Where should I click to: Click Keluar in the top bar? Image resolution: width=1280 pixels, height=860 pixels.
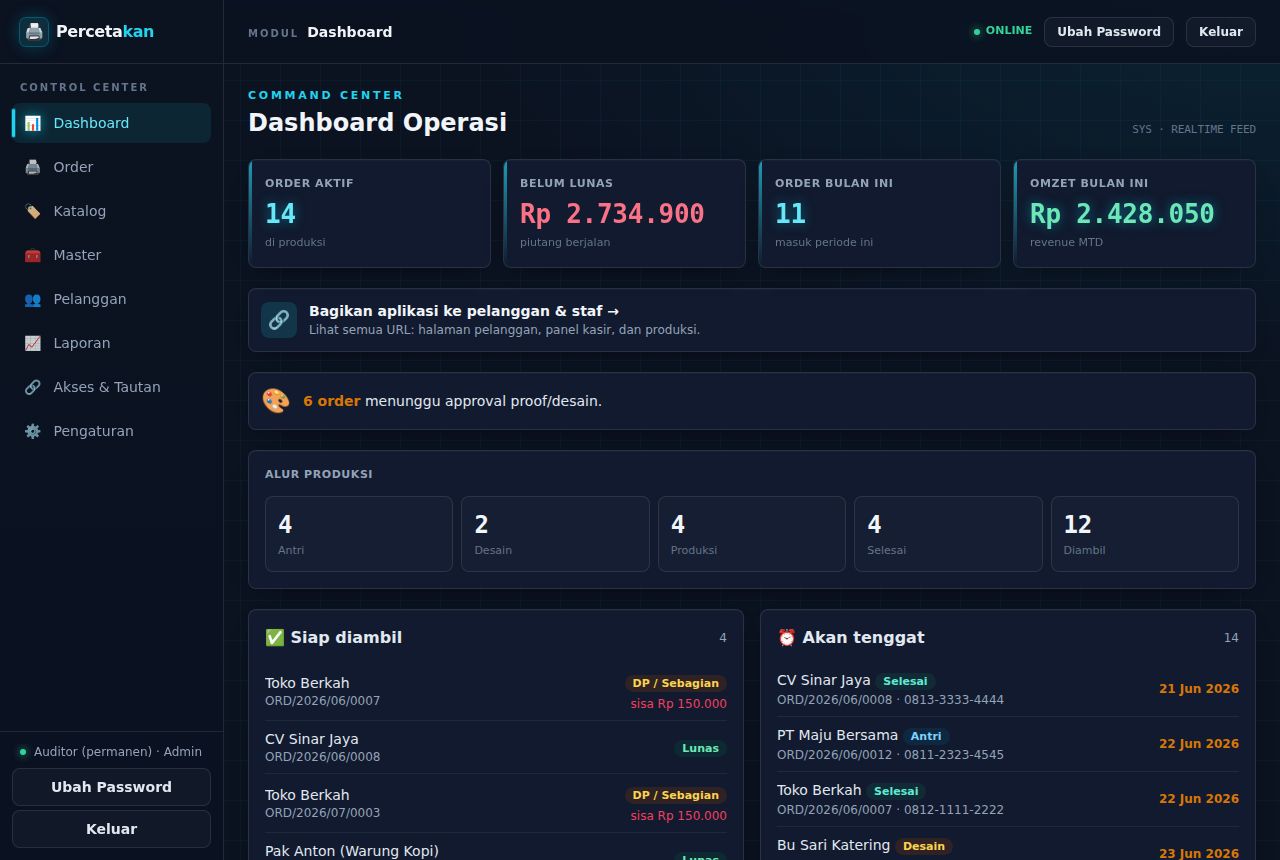tap(1221, 32)
